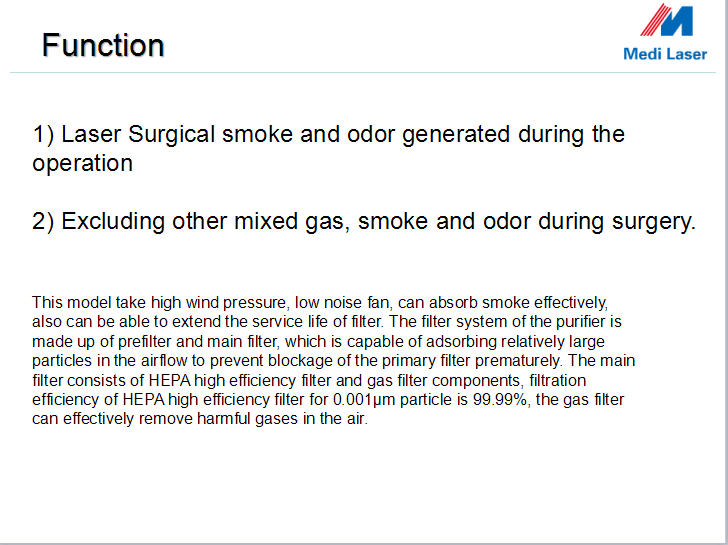Image resolution: width=728 pixels, height=545 pixels.
Task: Select the Function slide title
Action: (x=103, y=45)
